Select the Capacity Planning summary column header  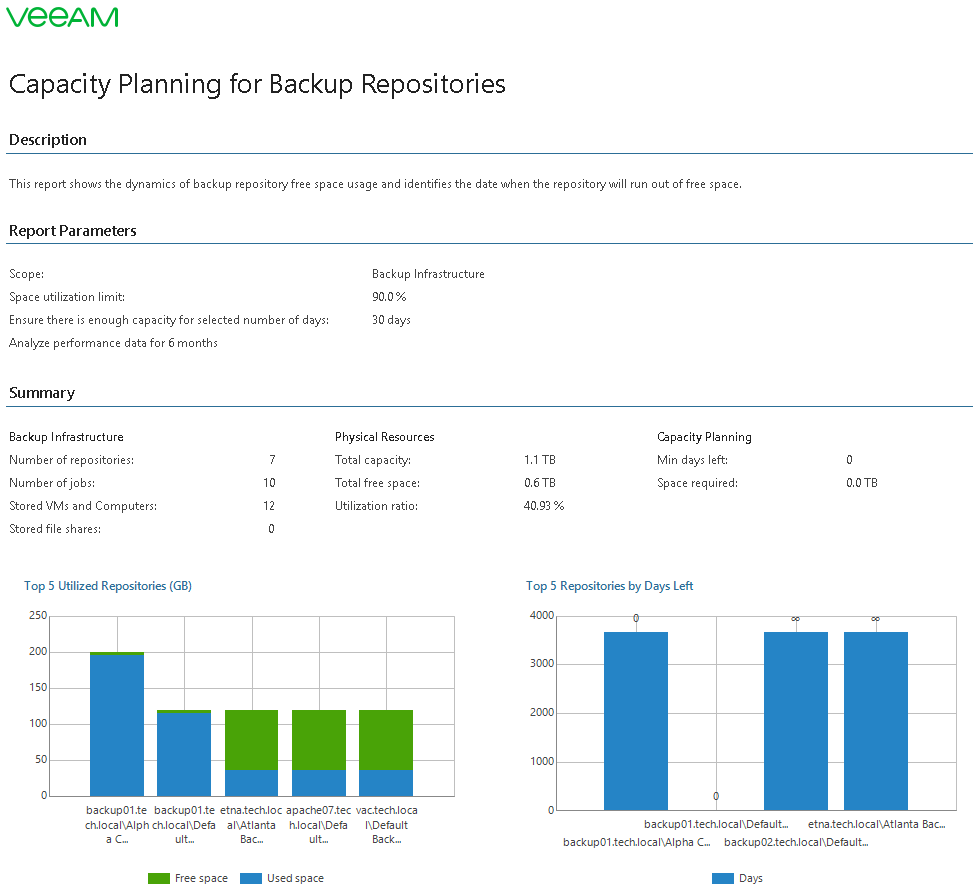click(x=704, y=437)
